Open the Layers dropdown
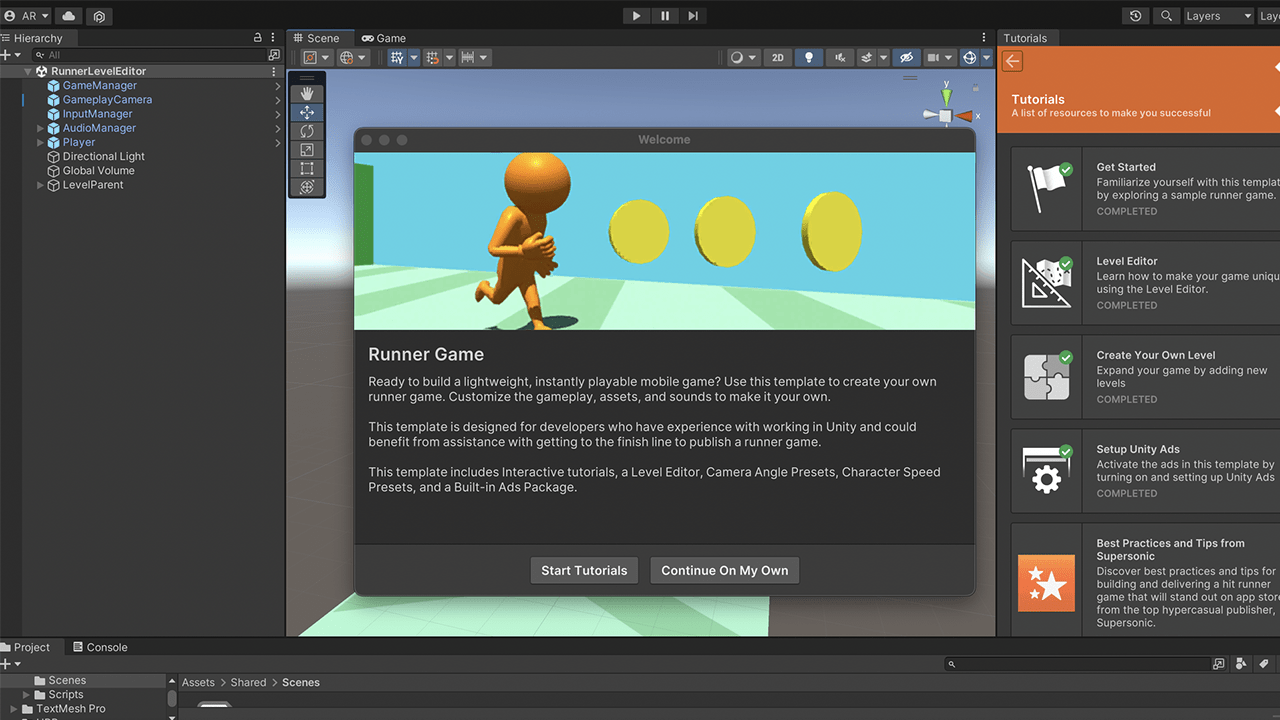 1218,16
